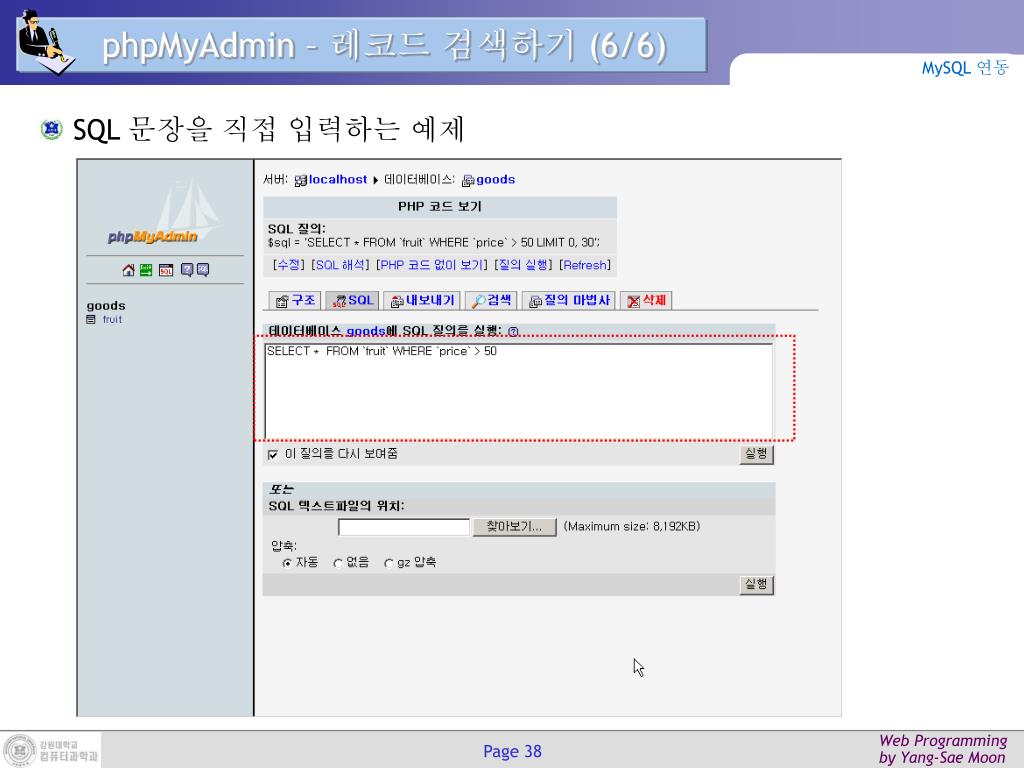Click the 찾아보기... browse button
Viewport: 1024px width, 768px height.
click(514, 527)
